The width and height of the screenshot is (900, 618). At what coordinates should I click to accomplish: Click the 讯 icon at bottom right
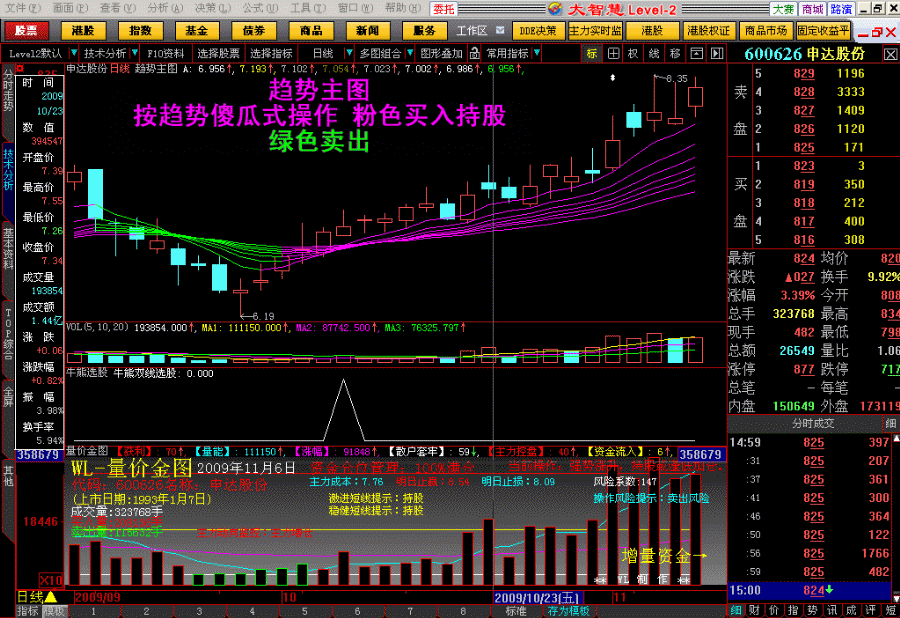coord(832,611)
